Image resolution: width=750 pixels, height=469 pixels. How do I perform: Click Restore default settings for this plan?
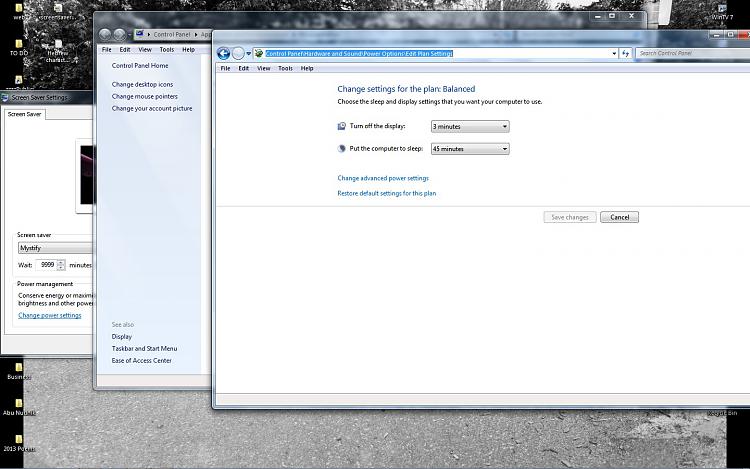[x=386, y=194]
